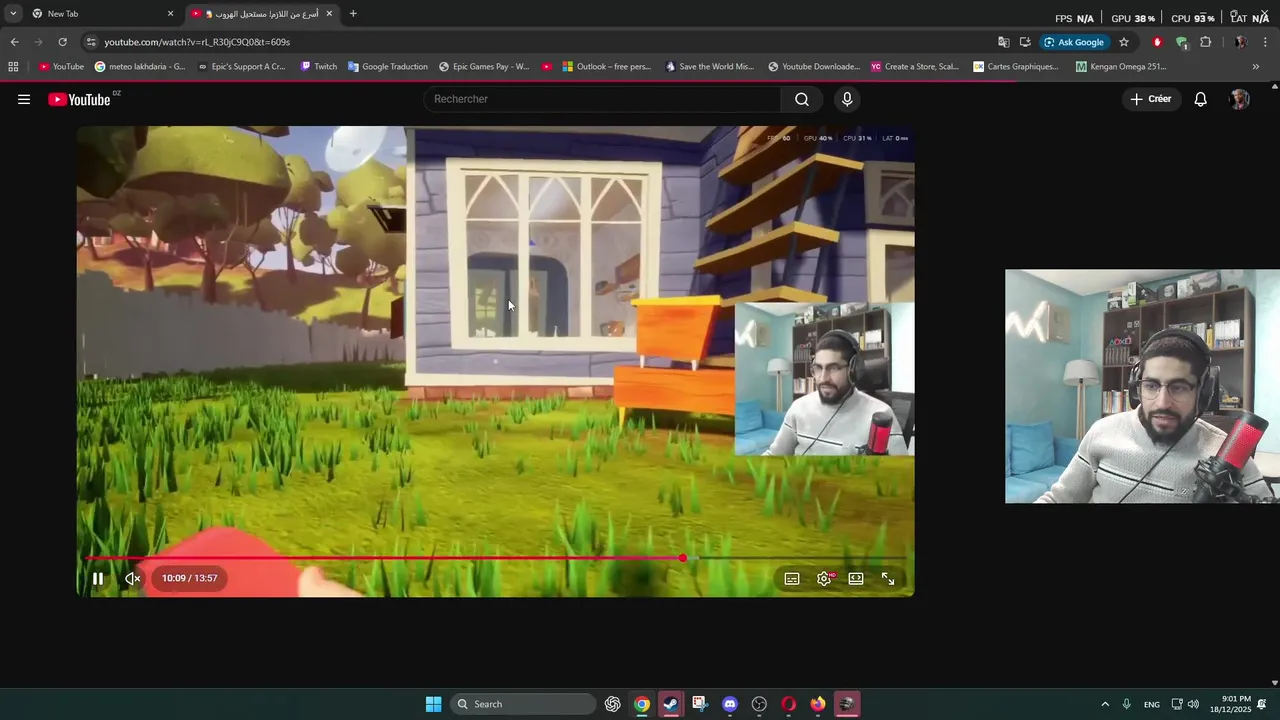
Task: Open the Create a Store, Scal... bookmark
Action: [915, 67]
